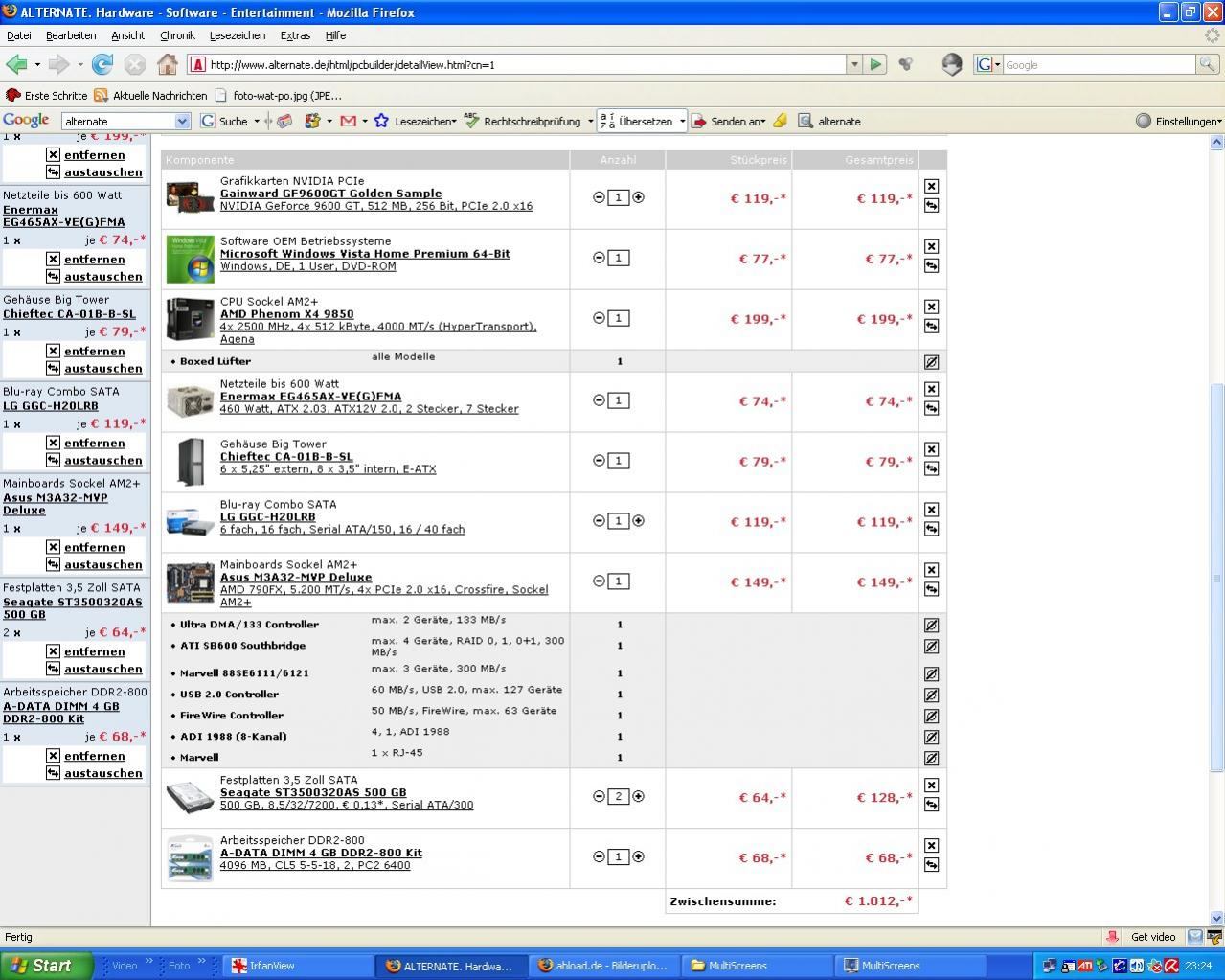Remove the Gainward GF9600GT row with X icon
The width and height of the screenshot is (1225, 980).
tap(931, 186)
